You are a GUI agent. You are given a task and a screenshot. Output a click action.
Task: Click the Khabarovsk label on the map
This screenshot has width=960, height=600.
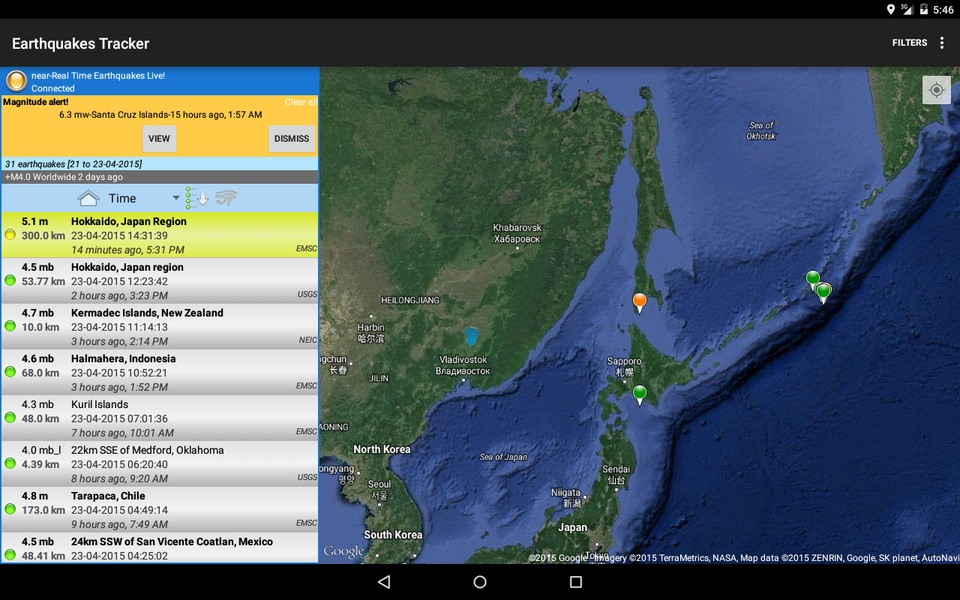click(x=517, y=233)
